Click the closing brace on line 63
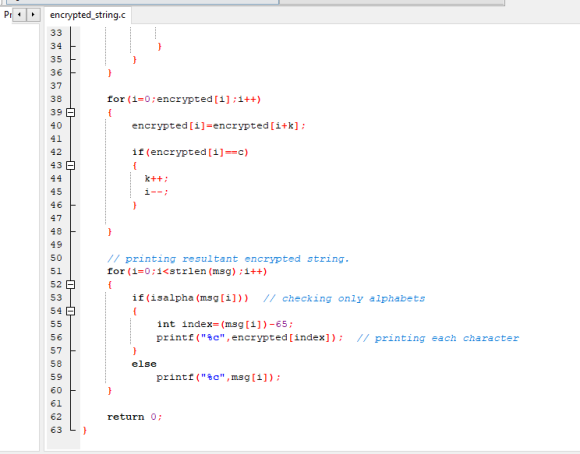This screenshot has width=580, height=454. click(85, 430)
